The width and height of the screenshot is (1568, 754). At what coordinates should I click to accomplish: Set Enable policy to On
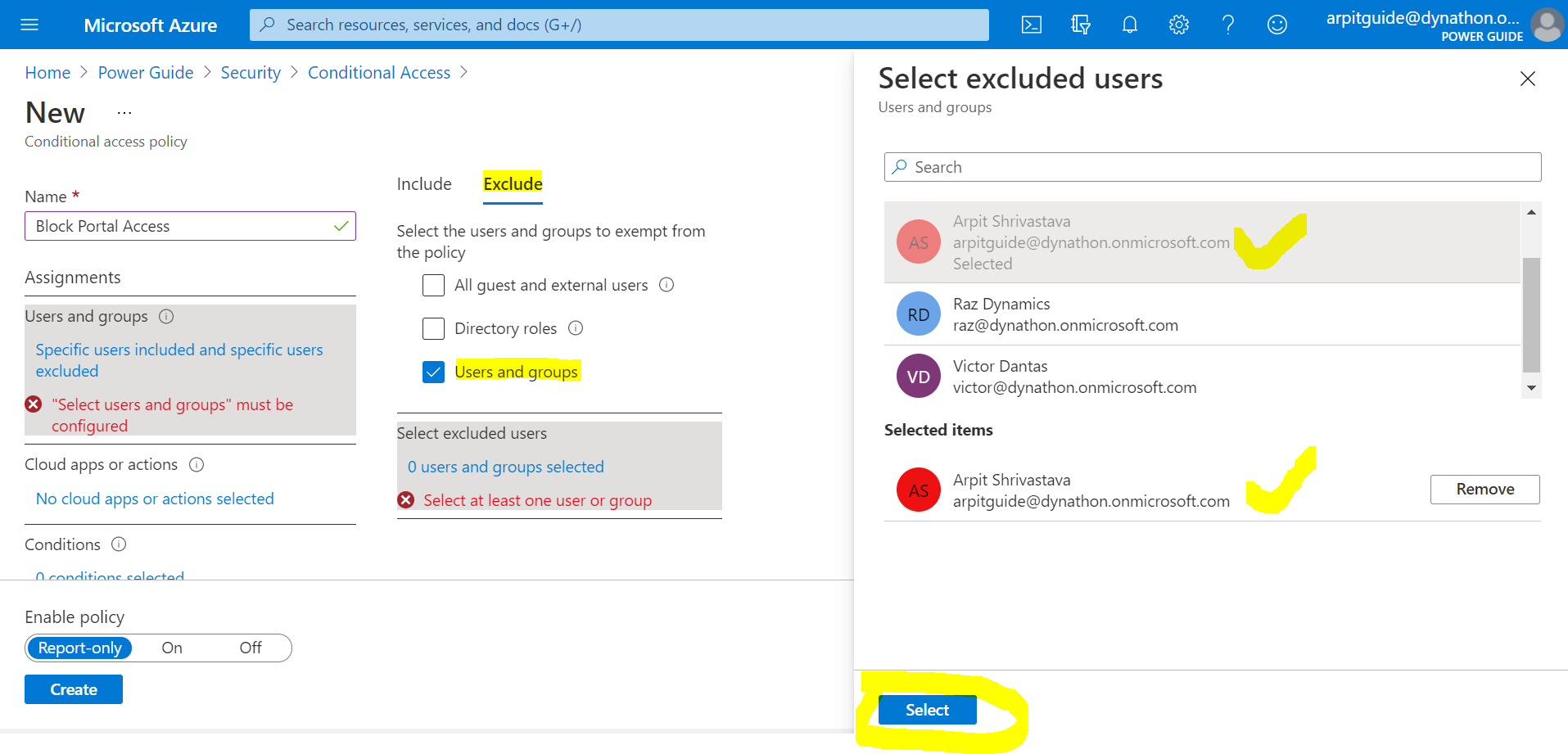[x=172, y=648]
